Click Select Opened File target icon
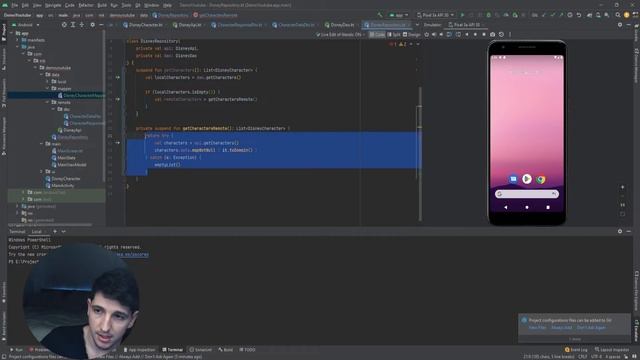This screenshot has width=640, height=360. pos(64,25)
